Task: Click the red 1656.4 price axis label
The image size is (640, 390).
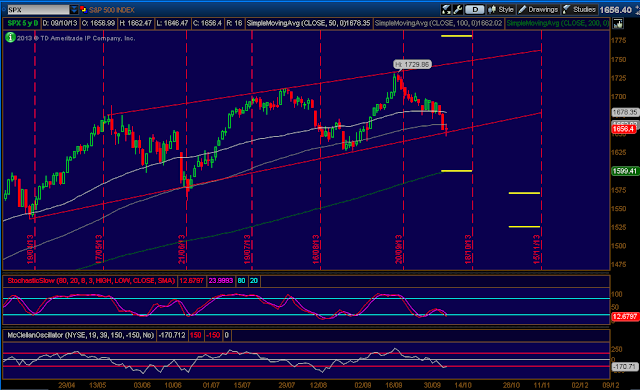Action: [624, 129]
